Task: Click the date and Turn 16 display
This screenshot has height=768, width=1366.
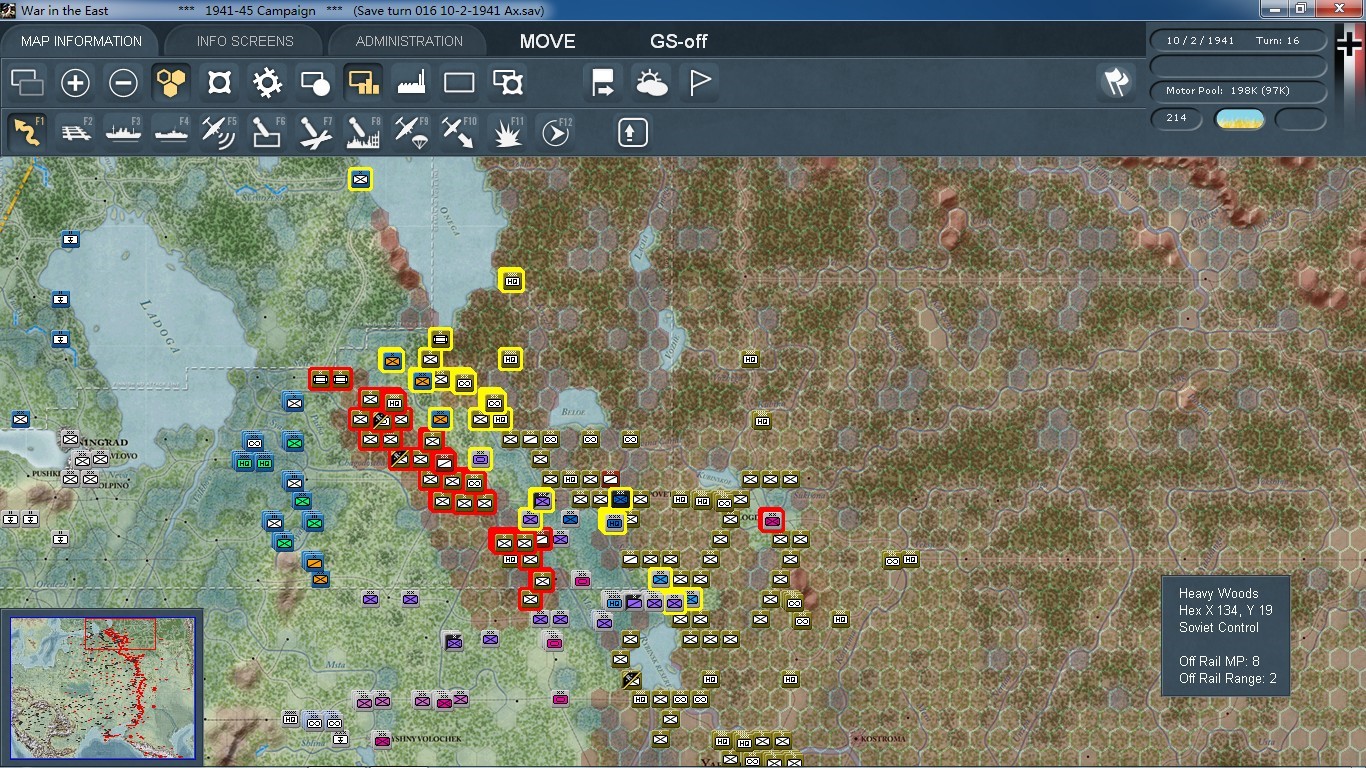Action: pyautogui.click(x=1239, y=41)
